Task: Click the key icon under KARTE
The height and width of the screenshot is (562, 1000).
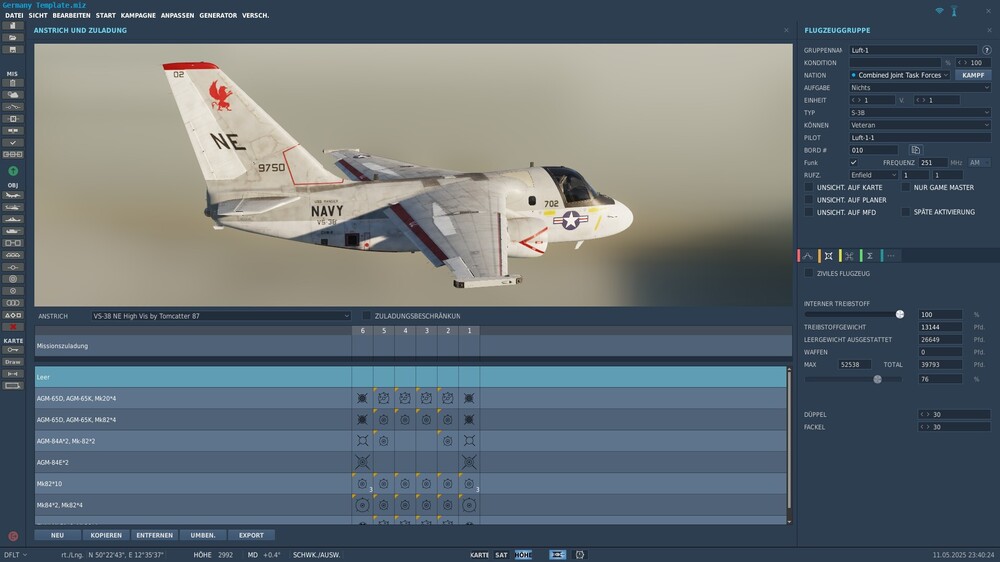Action: coord(12,350)
